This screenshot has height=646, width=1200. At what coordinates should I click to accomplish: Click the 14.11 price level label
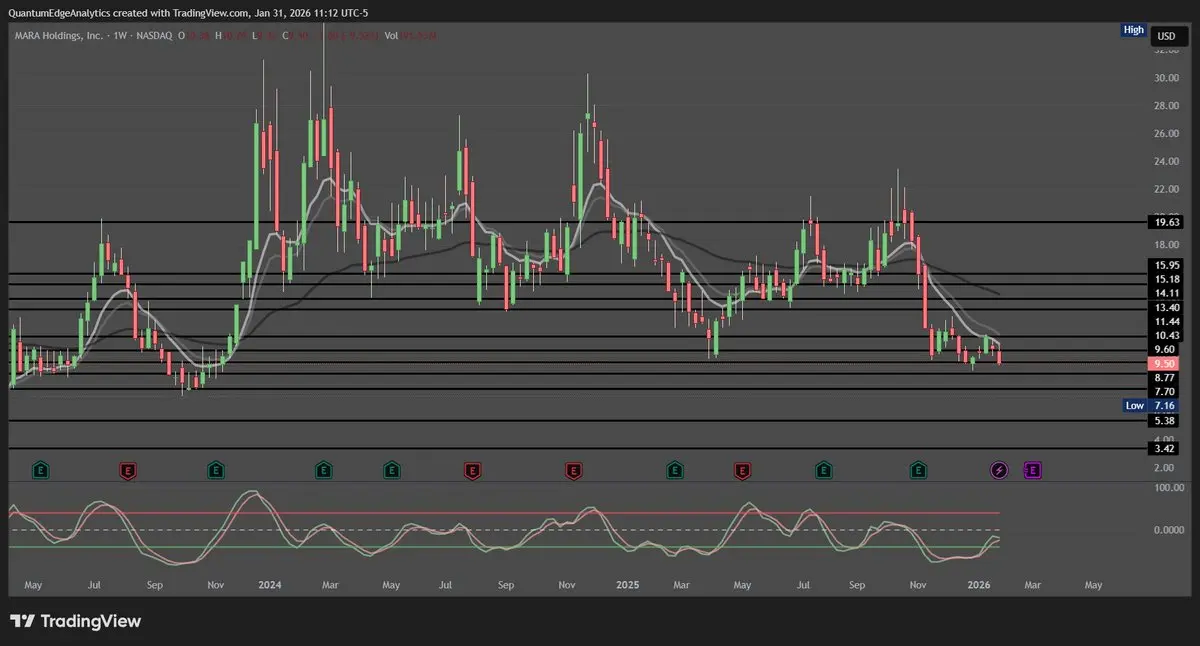coord(1165,293)
